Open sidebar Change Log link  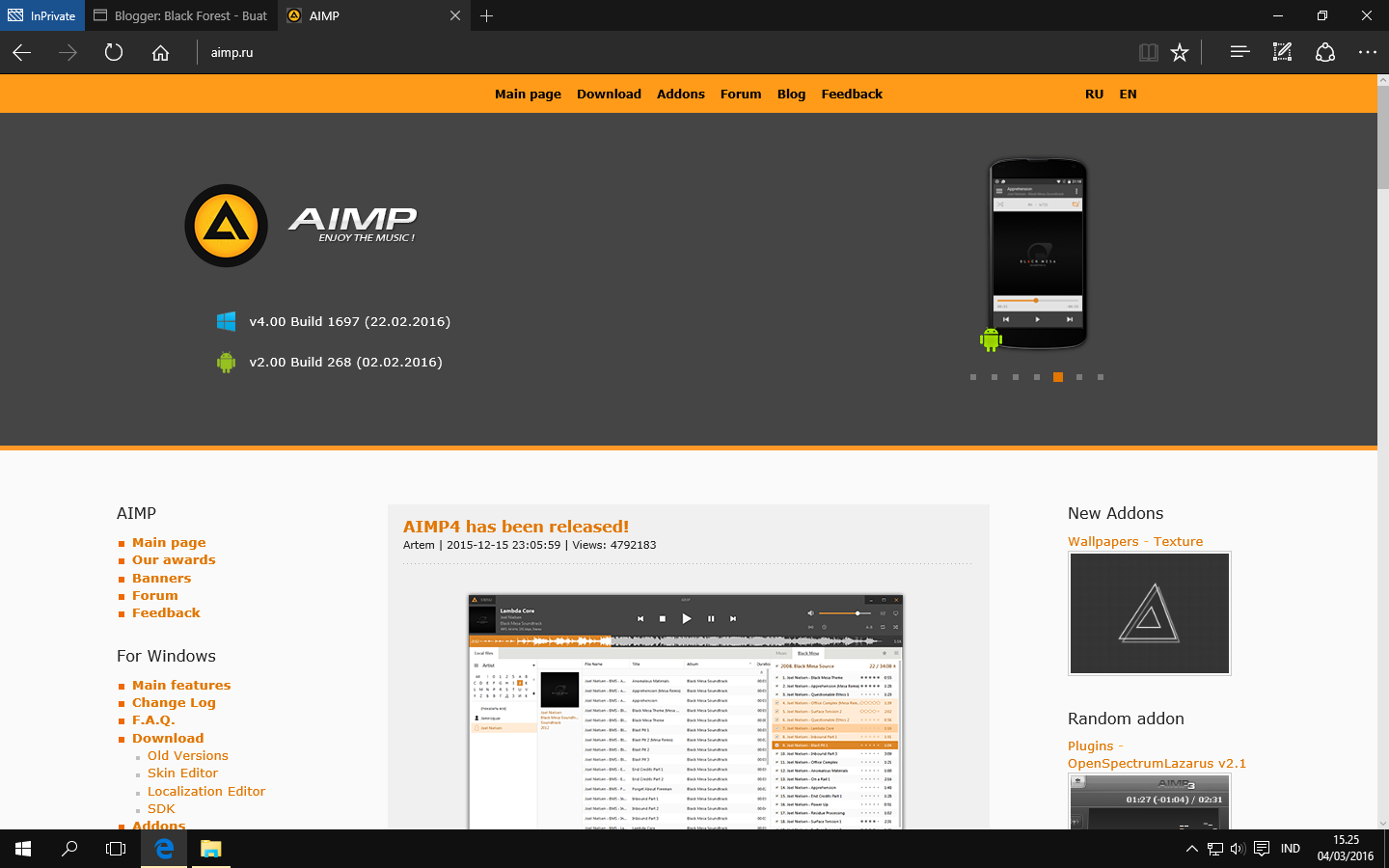[174, 702]
